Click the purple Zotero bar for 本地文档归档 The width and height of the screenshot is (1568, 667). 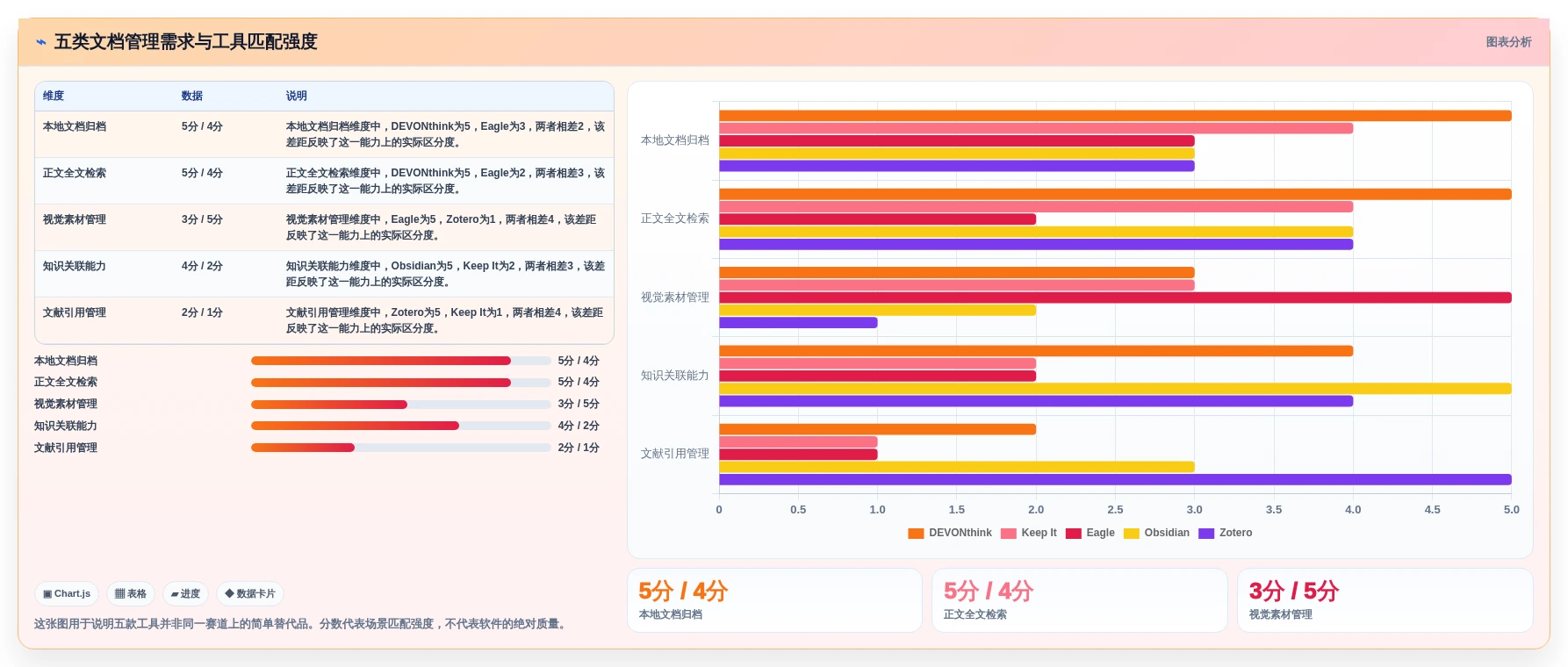[x=957, y=166]
